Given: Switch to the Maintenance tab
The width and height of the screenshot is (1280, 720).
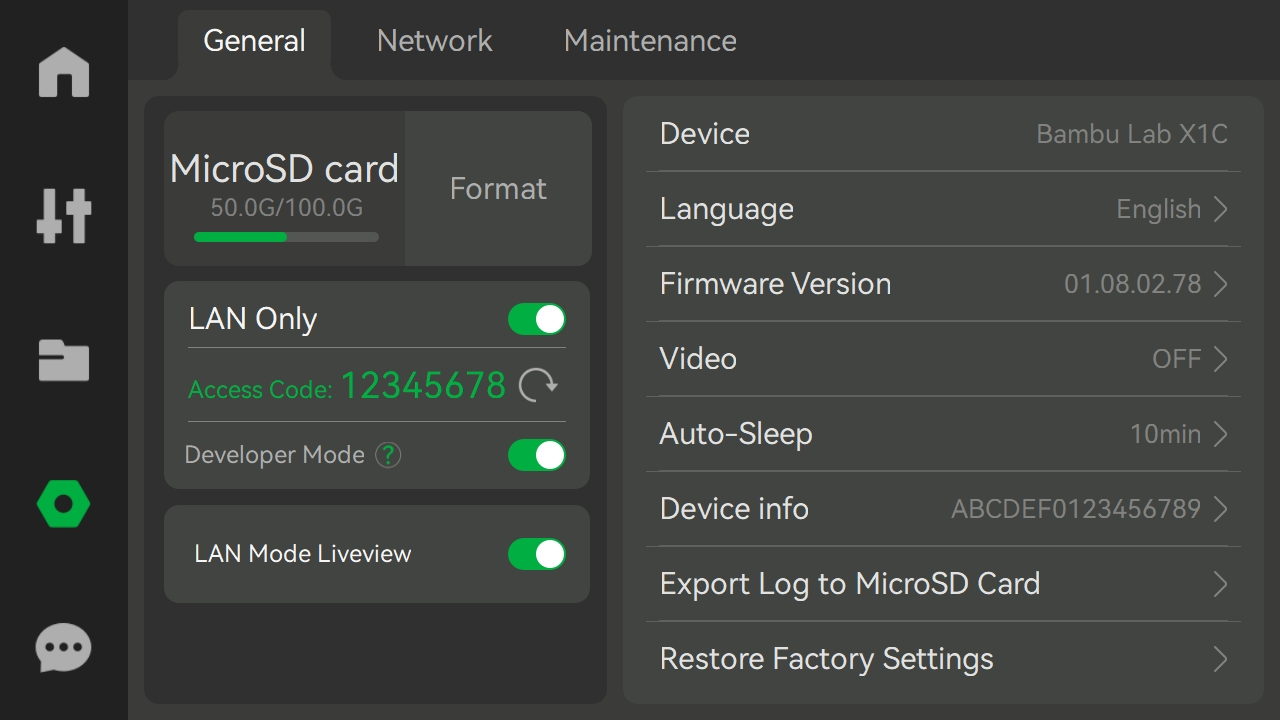Looking at the screenshot, I should 650,41.
